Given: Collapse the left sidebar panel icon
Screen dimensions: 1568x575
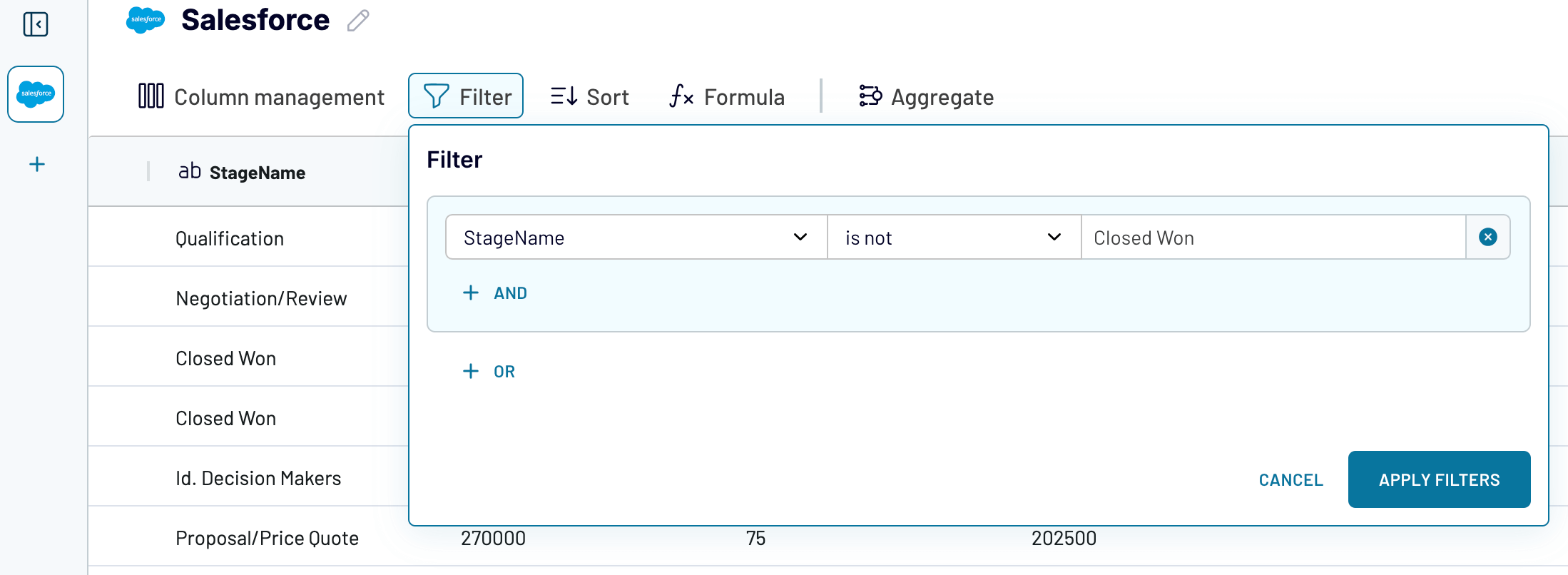Looking at the screenshot, I should click(36, 24).
